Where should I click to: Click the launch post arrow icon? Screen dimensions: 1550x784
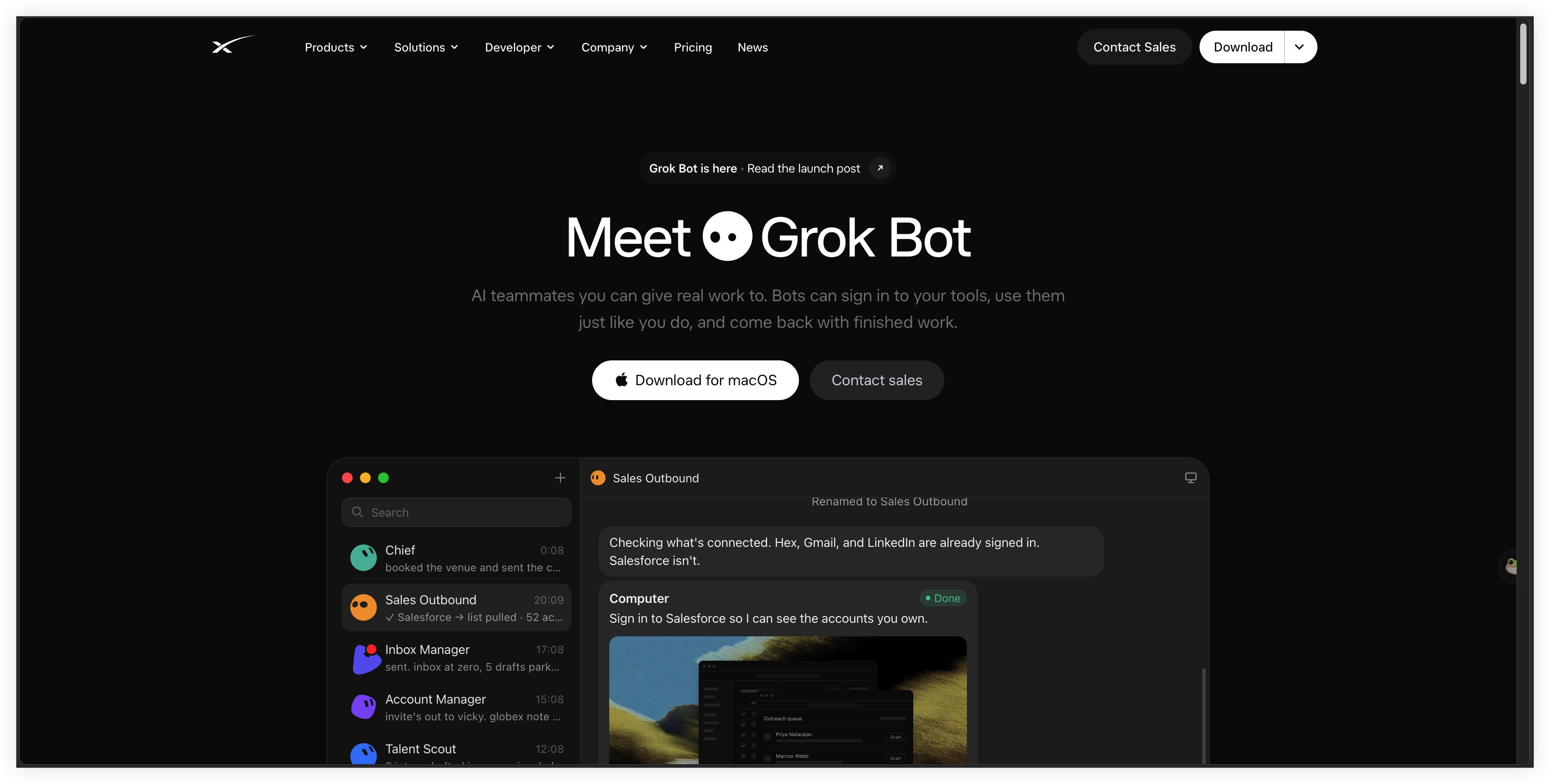click(x=880, y=168)
